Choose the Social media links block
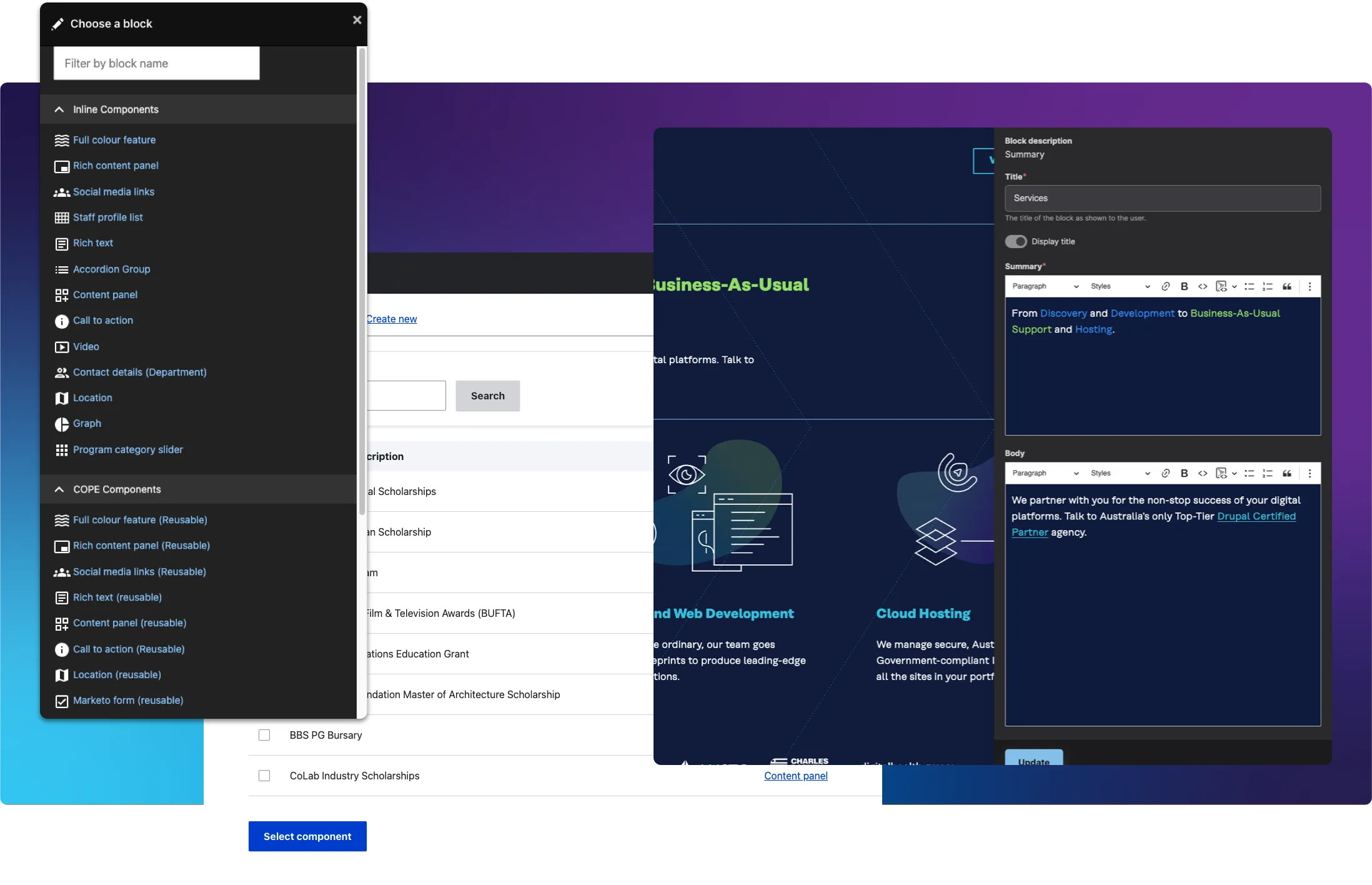 point(114,192)
